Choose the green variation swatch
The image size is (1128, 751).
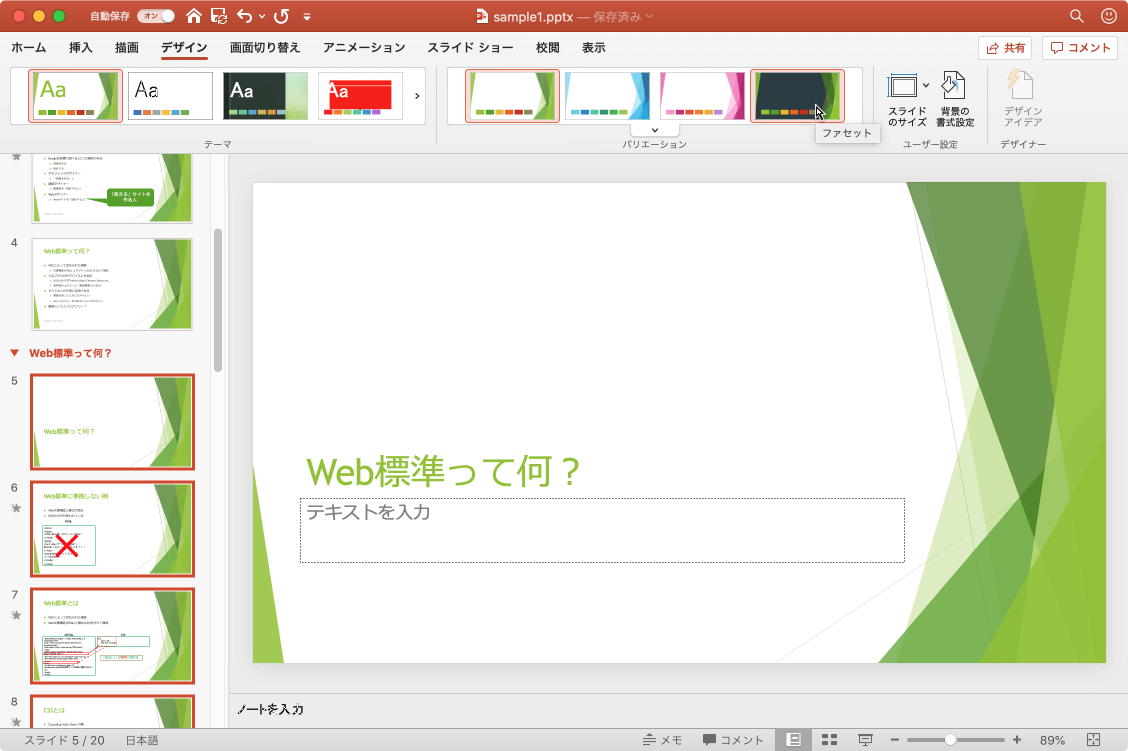coord(512,96)
